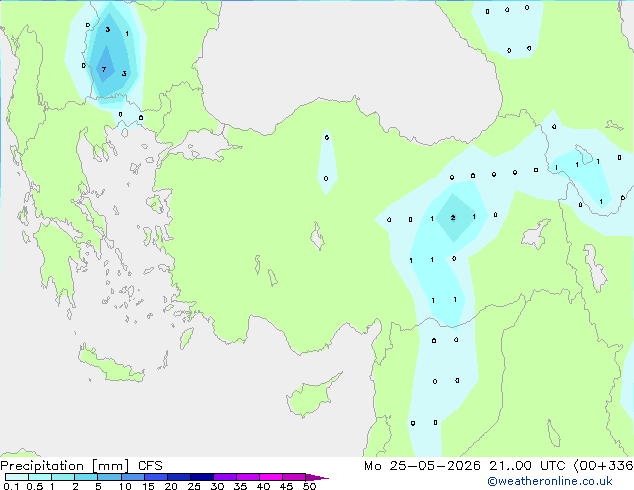634x490 pixels.
Task: Click the legend label '15'
Action: point(148,486)
